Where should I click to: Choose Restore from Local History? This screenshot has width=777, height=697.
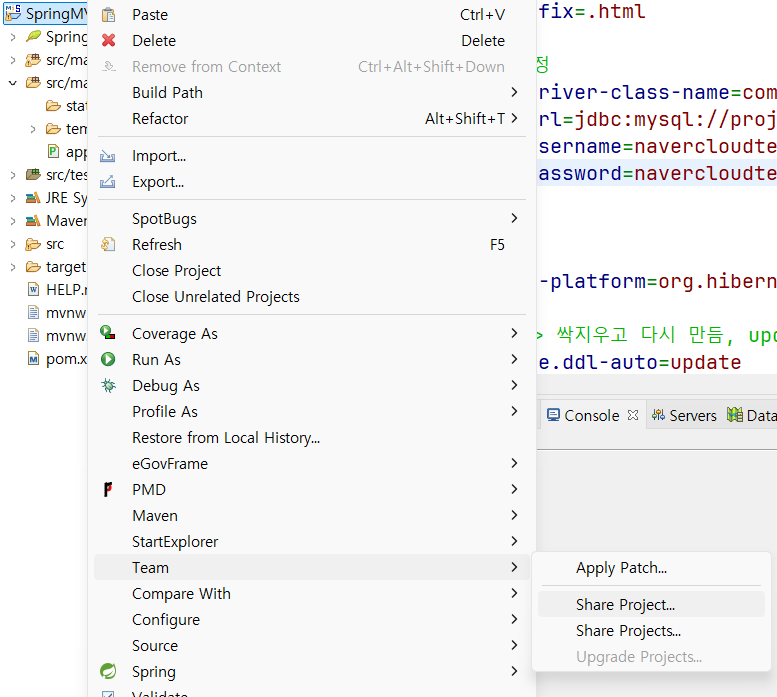point(312,437)
